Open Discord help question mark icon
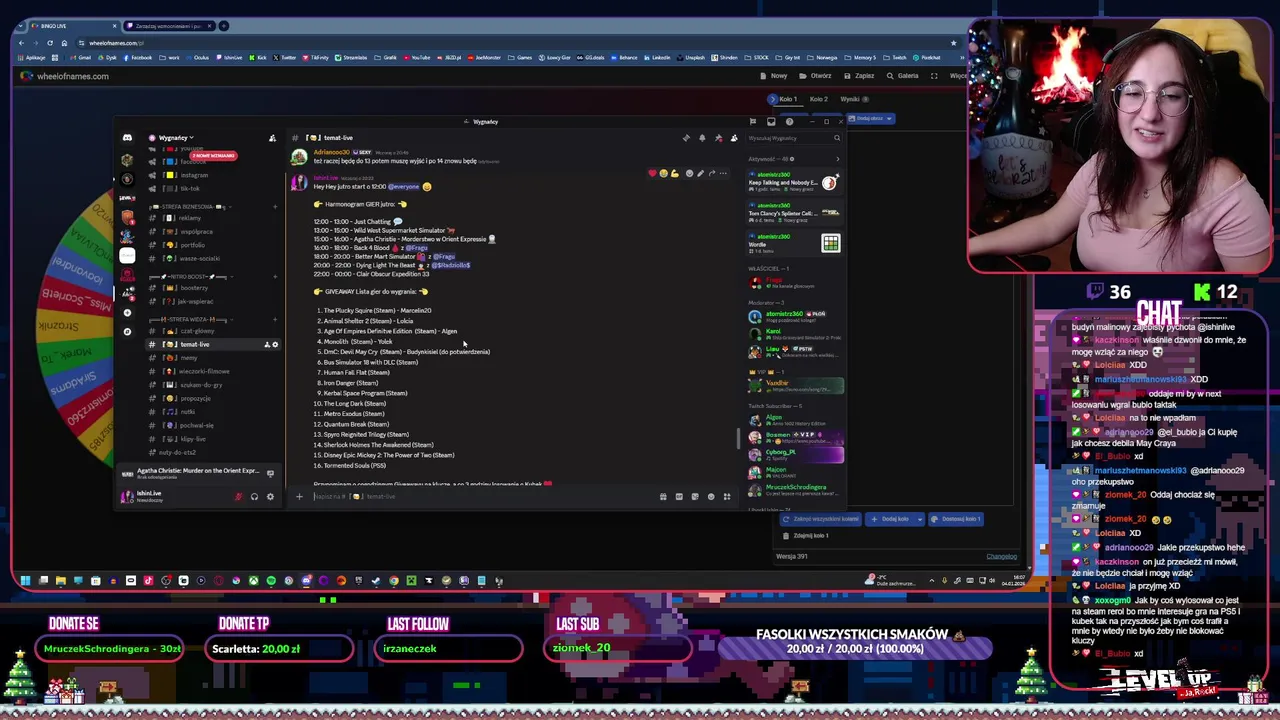This screenshot has height=720, width=1280. coord(789,122)
